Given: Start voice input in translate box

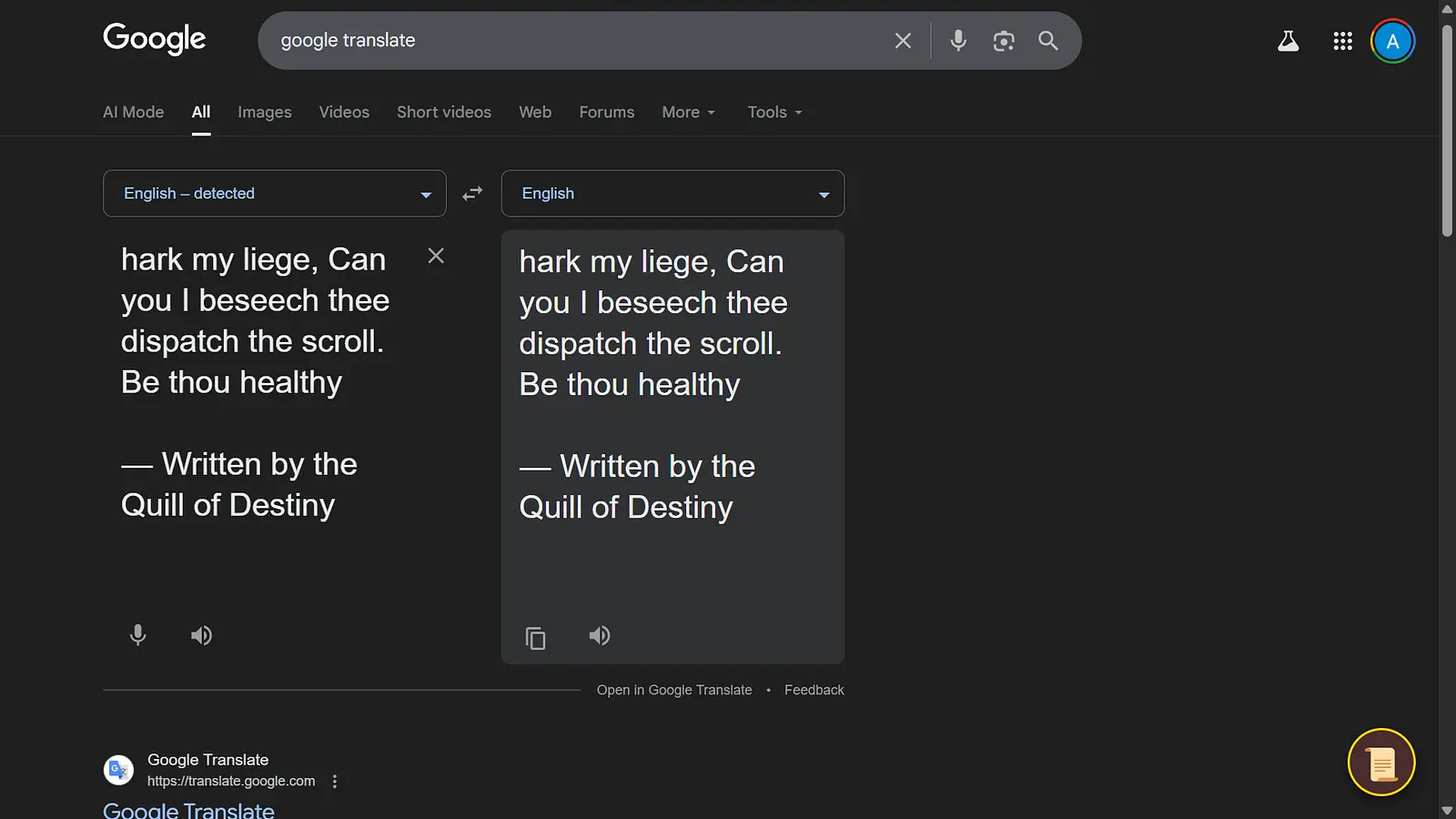Looking at the screenshot, I should click(x=137, y=635).
